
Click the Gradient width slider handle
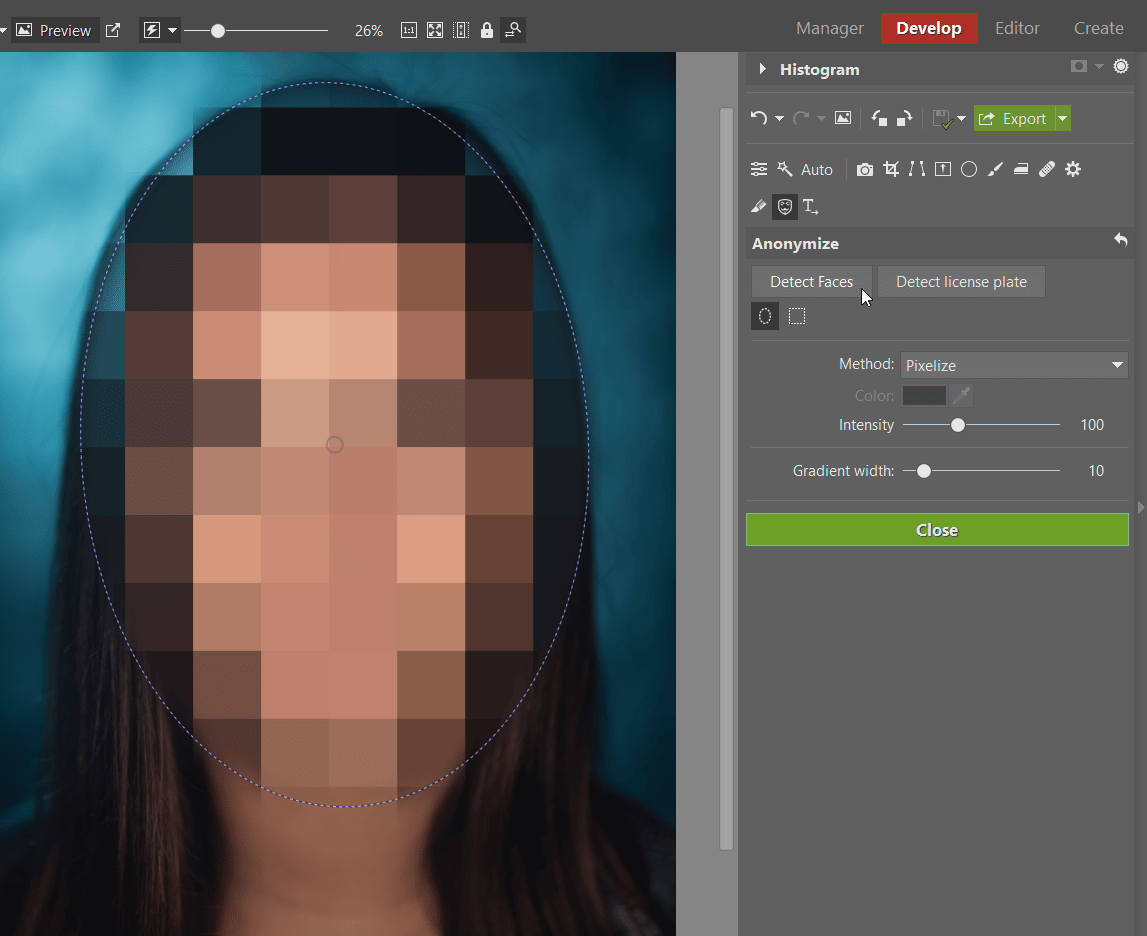tap(924, 471)
